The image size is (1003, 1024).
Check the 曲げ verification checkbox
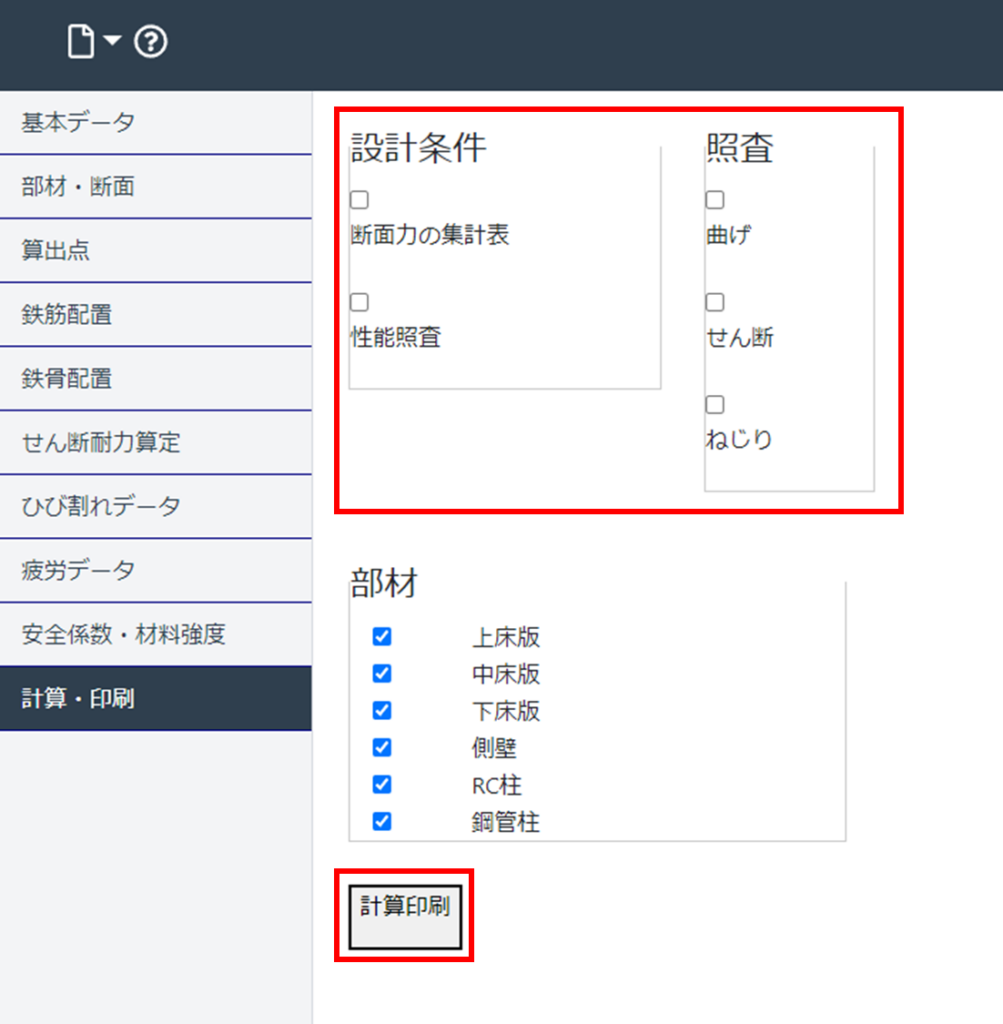715,199
